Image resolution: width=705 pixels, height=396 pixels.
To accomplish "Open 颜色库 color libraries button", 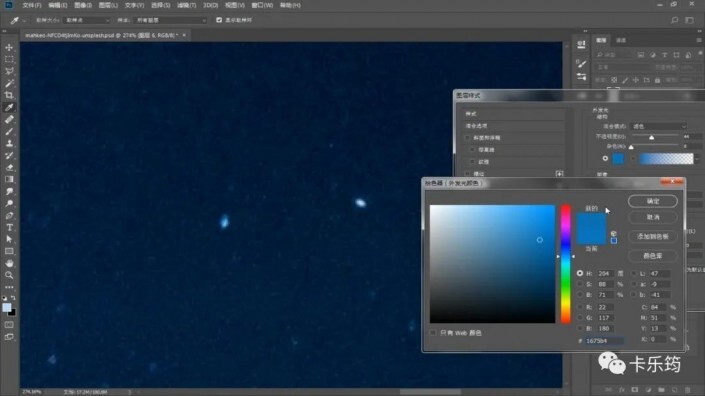I will [653, 256].
